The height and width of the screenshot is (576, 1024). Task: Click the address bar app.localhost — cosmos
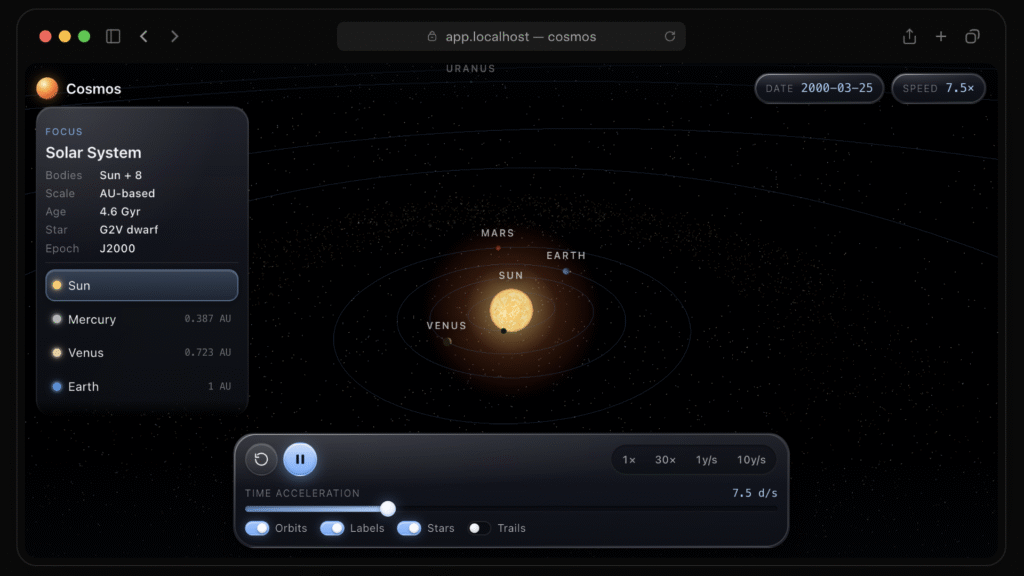(x=511, y=37)
